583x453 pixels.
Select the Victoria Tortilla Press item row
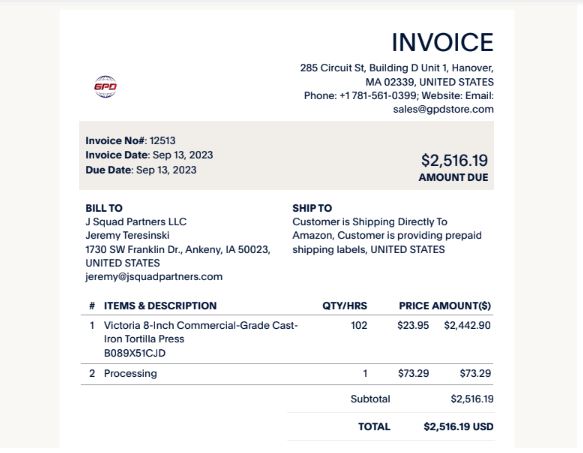pos(287,339)
